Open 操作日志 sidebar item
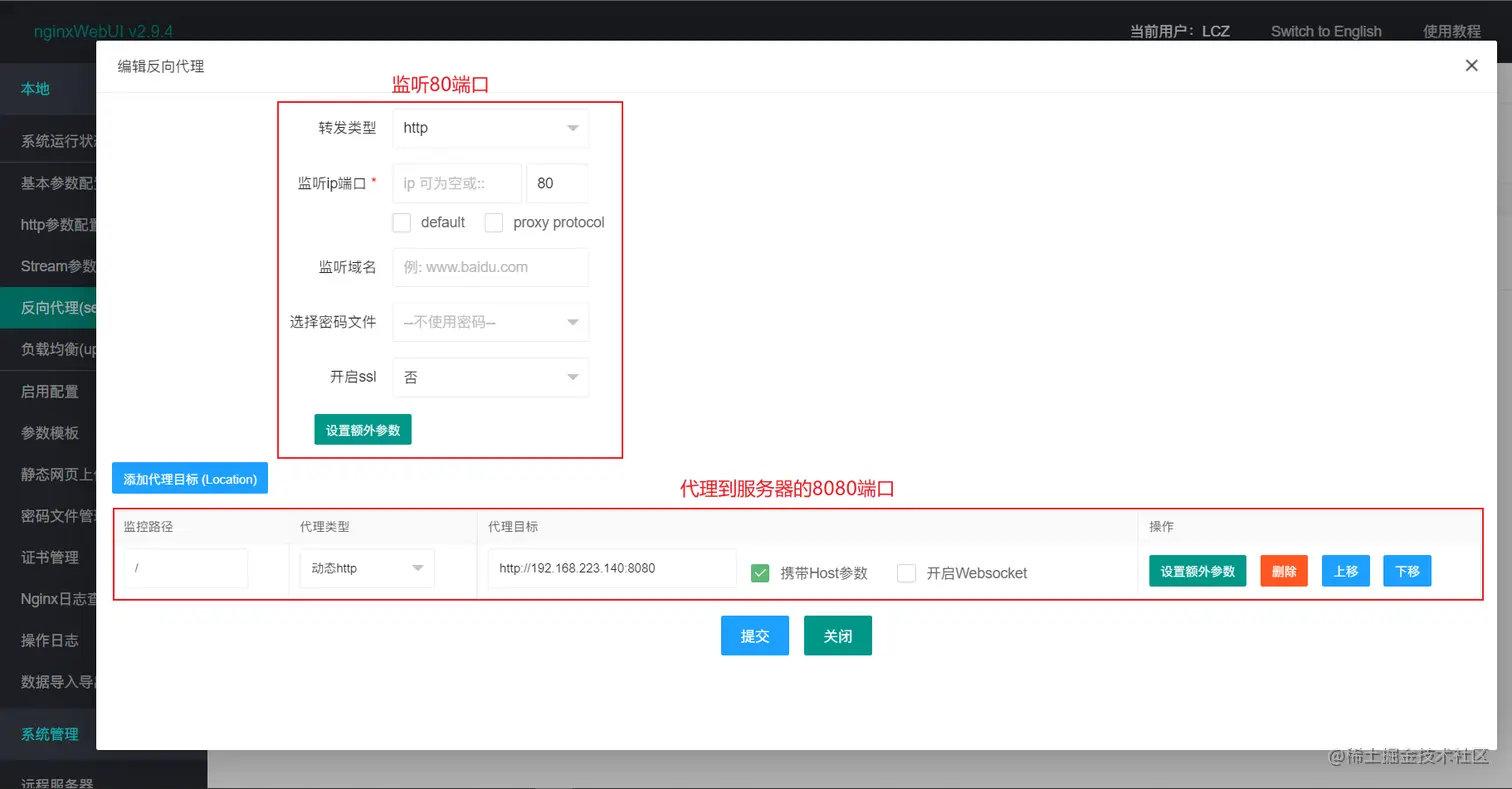This screenshot has width=1512, height=789. (48, 640)
